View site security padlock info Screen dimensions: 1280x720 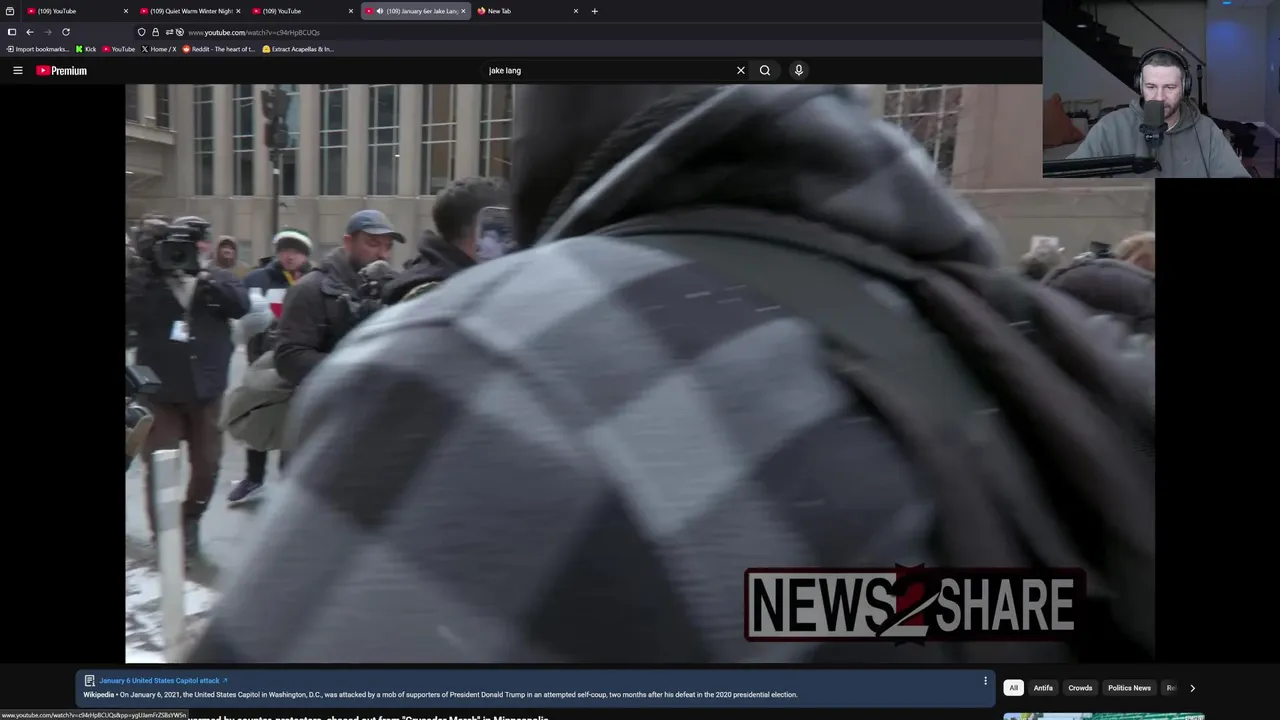tap(155, 32)
